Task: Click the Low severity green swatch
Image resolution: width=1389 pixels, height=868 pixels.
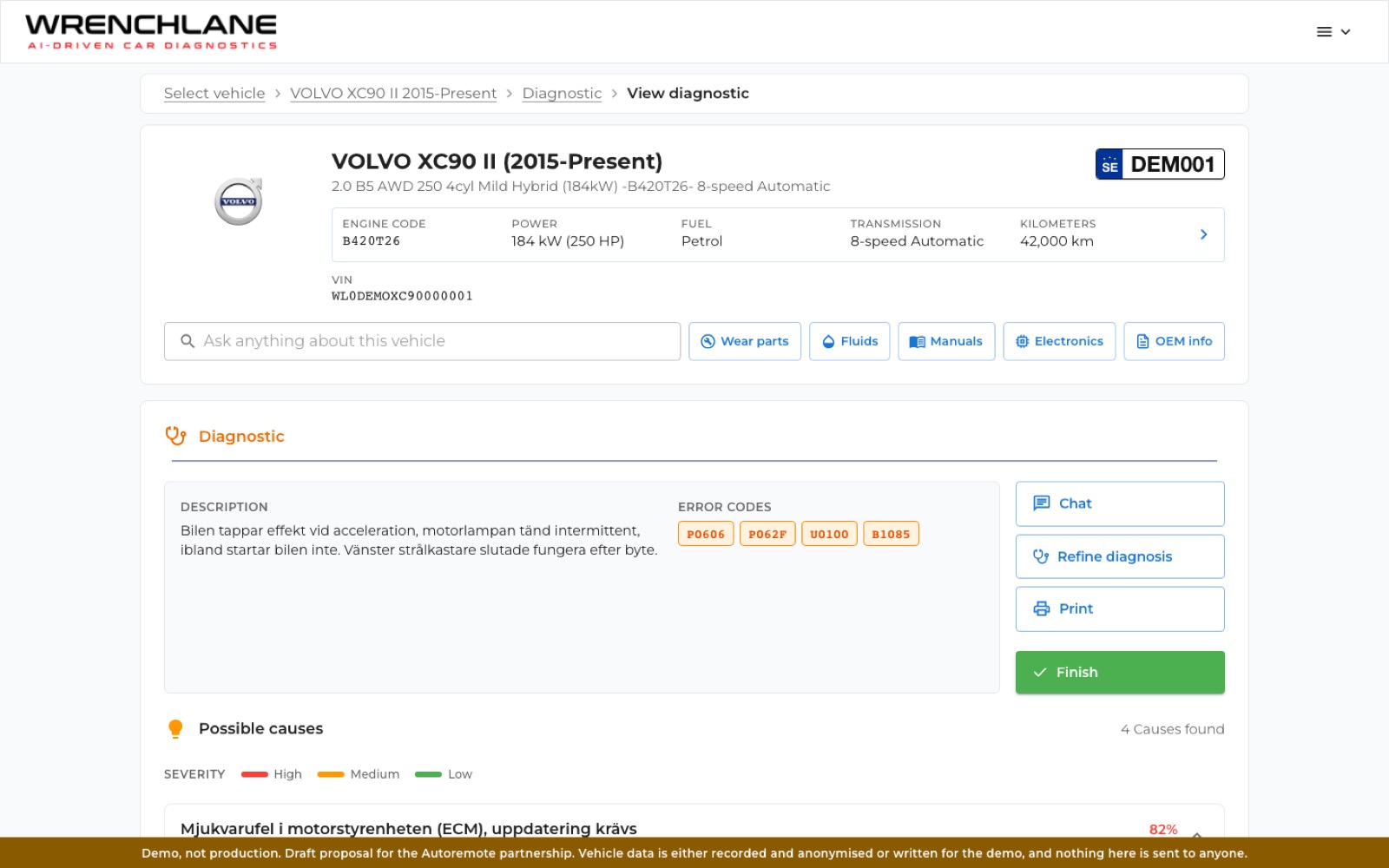Action: [x=428, y=774]
